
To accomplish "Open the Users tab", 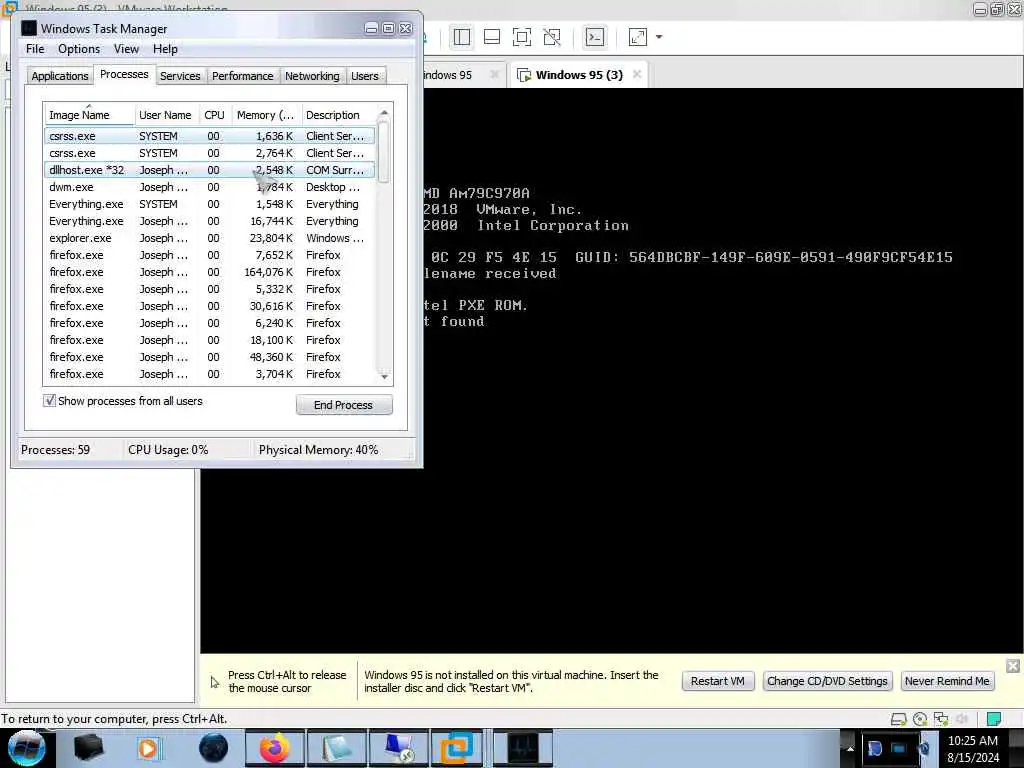I will 364,76.
